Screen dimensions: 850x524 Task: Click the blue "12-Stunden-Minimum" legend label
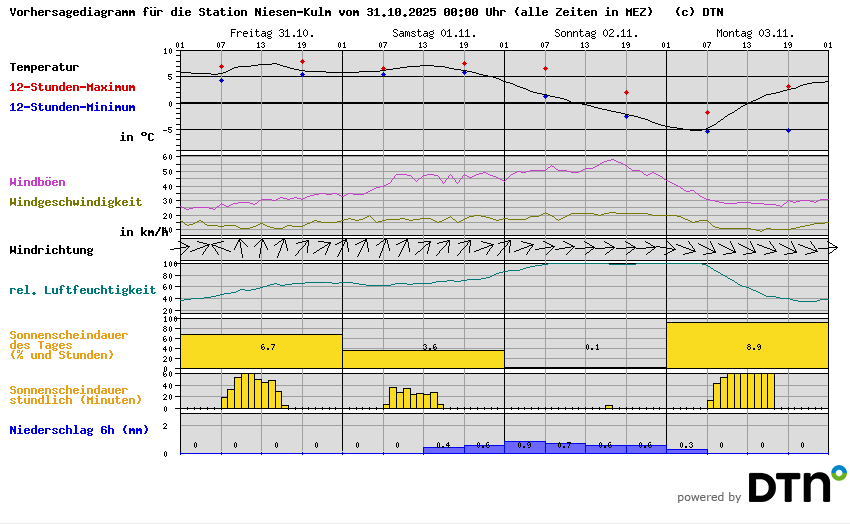[x=72, y=107]
